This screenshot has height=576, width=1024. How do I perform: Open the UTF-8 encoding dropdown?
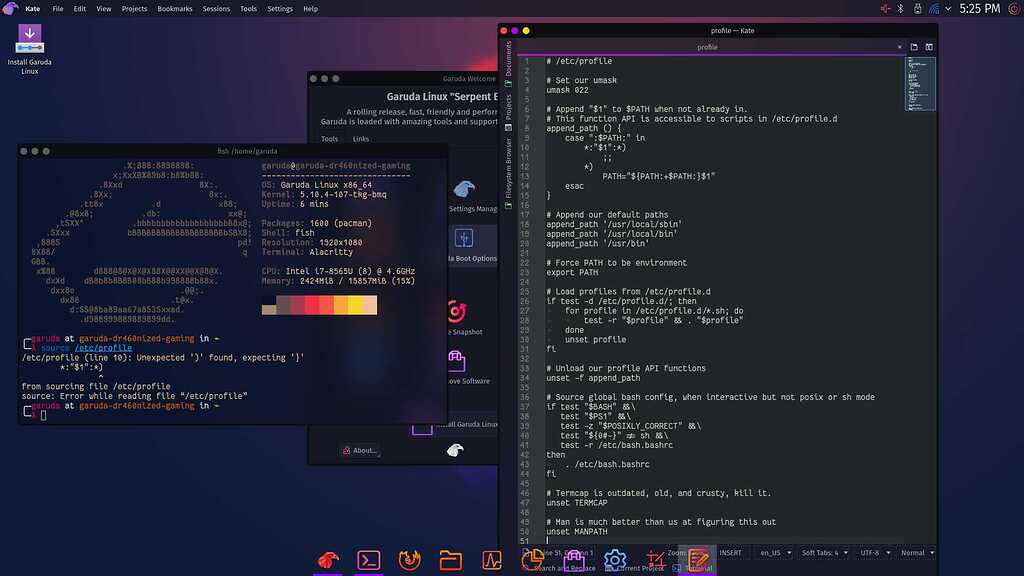(x=873, y=552)
